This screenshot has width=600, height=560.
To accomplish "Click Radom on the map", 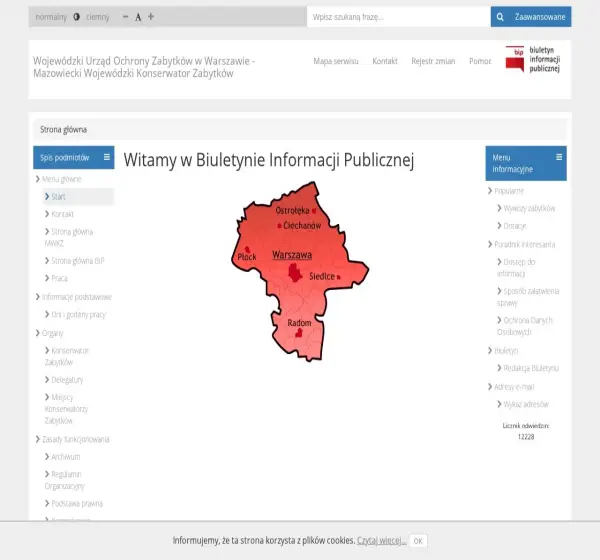I will [299, 323].
